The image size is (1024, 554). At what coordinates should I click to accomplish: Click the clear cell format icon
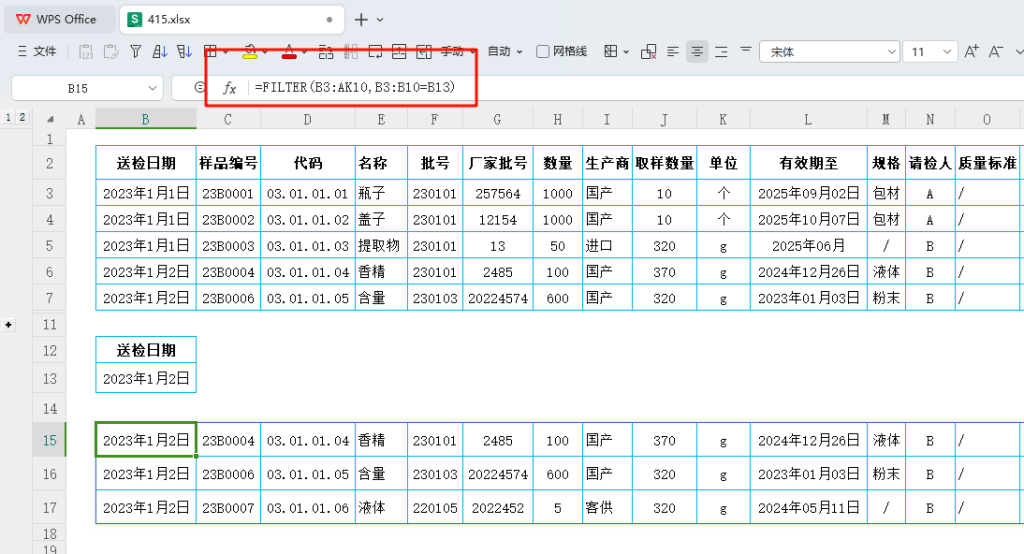(x=648, y=52)
